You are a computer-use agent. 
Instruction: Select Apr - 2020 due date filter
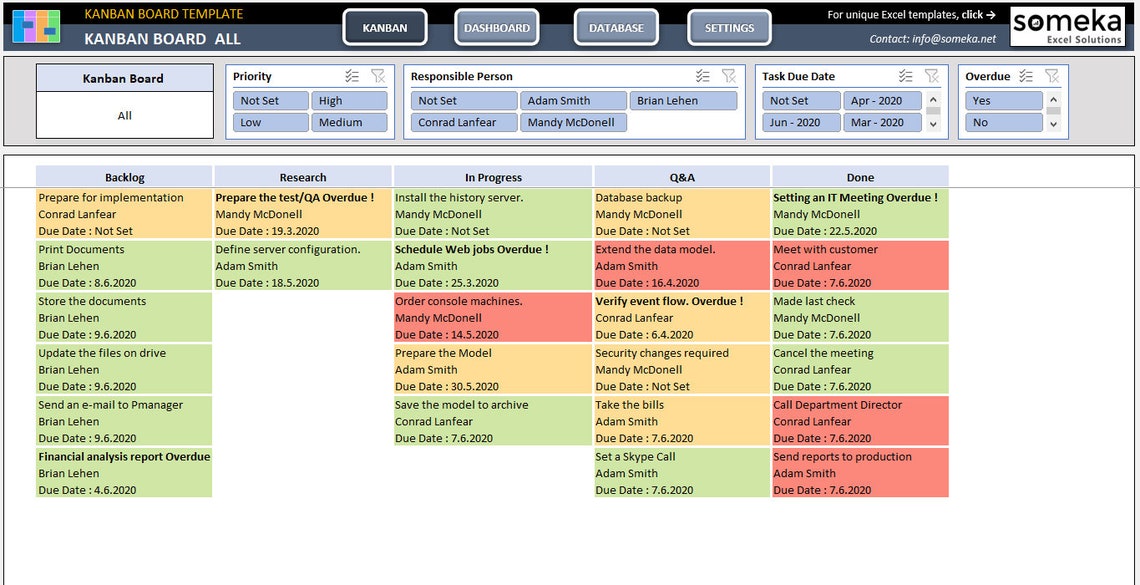coord(883,101)
